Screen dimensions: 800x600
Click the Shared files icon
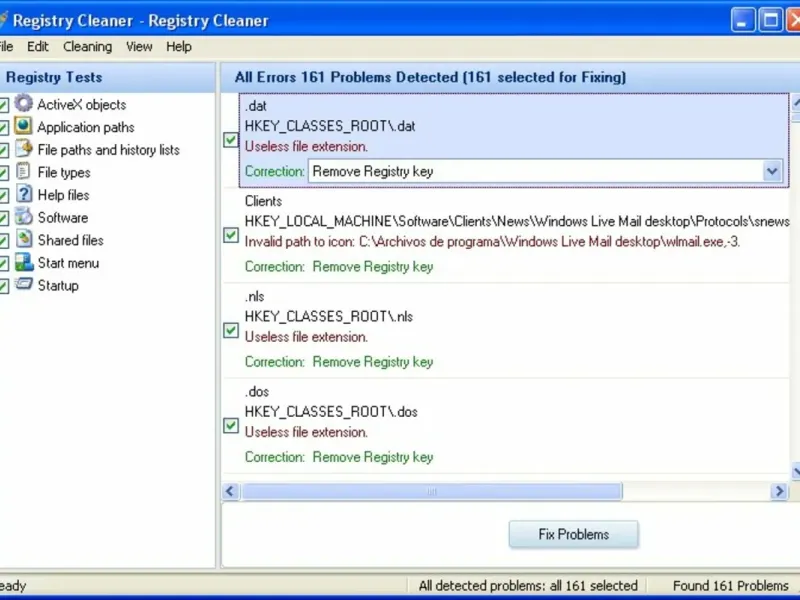tap(23, 239)
